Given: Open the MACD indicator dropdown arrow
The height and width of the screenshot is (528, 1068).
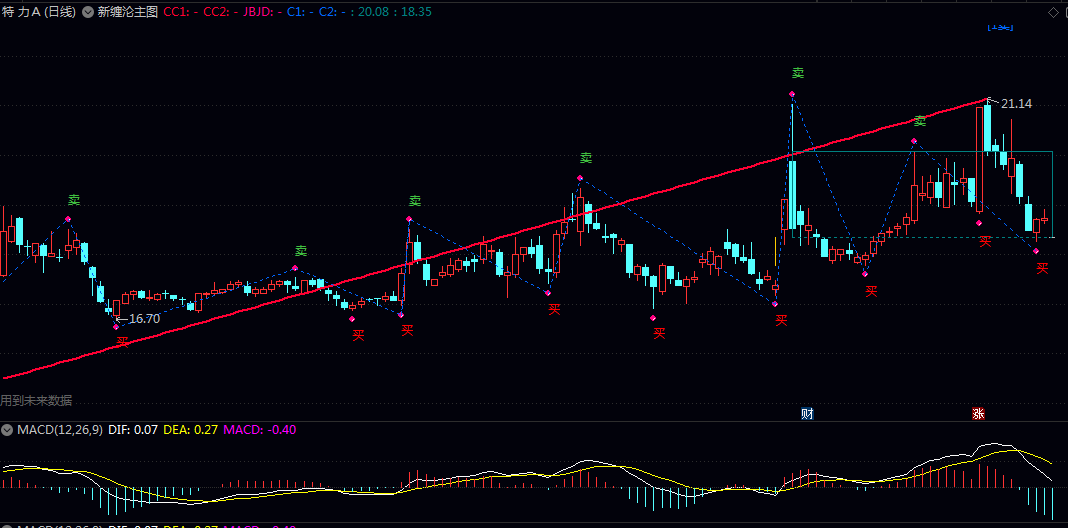Looking at the screenshot, I should click(8, 430).
